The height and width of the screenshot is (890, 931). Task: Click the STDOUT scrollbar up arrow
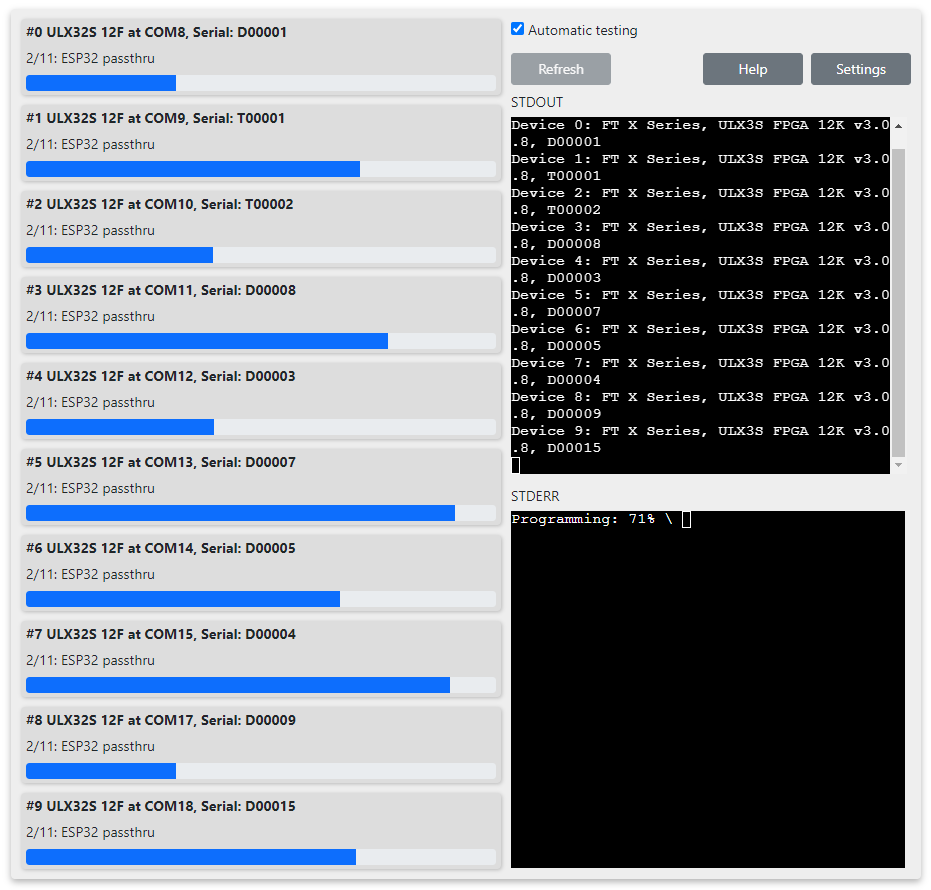(x=898, y=127)
